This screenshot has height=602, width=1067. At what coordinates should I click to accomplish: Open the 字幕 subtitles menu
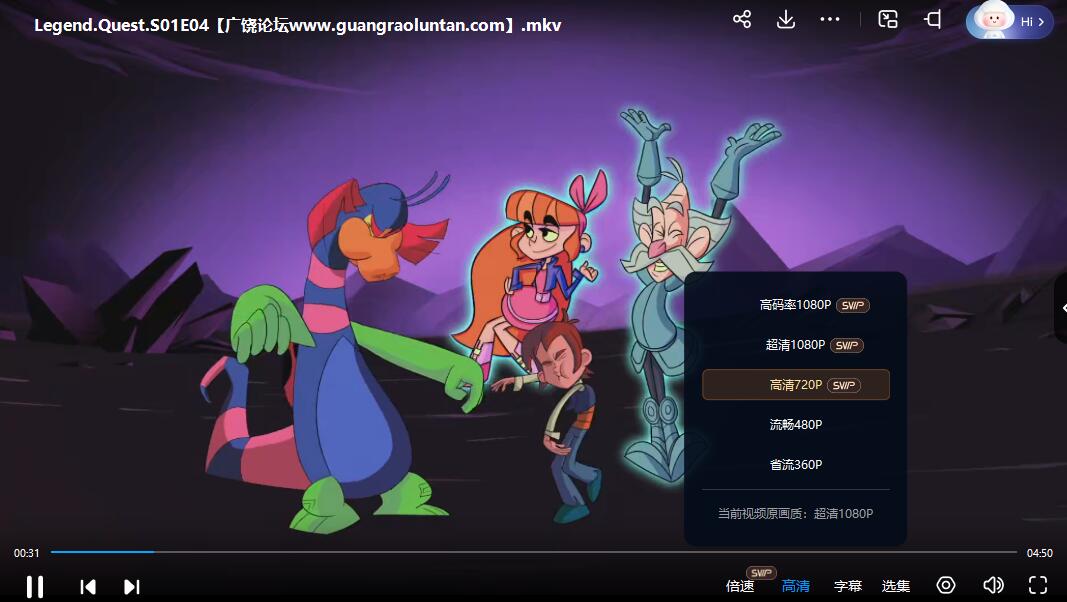click(848, 586)
